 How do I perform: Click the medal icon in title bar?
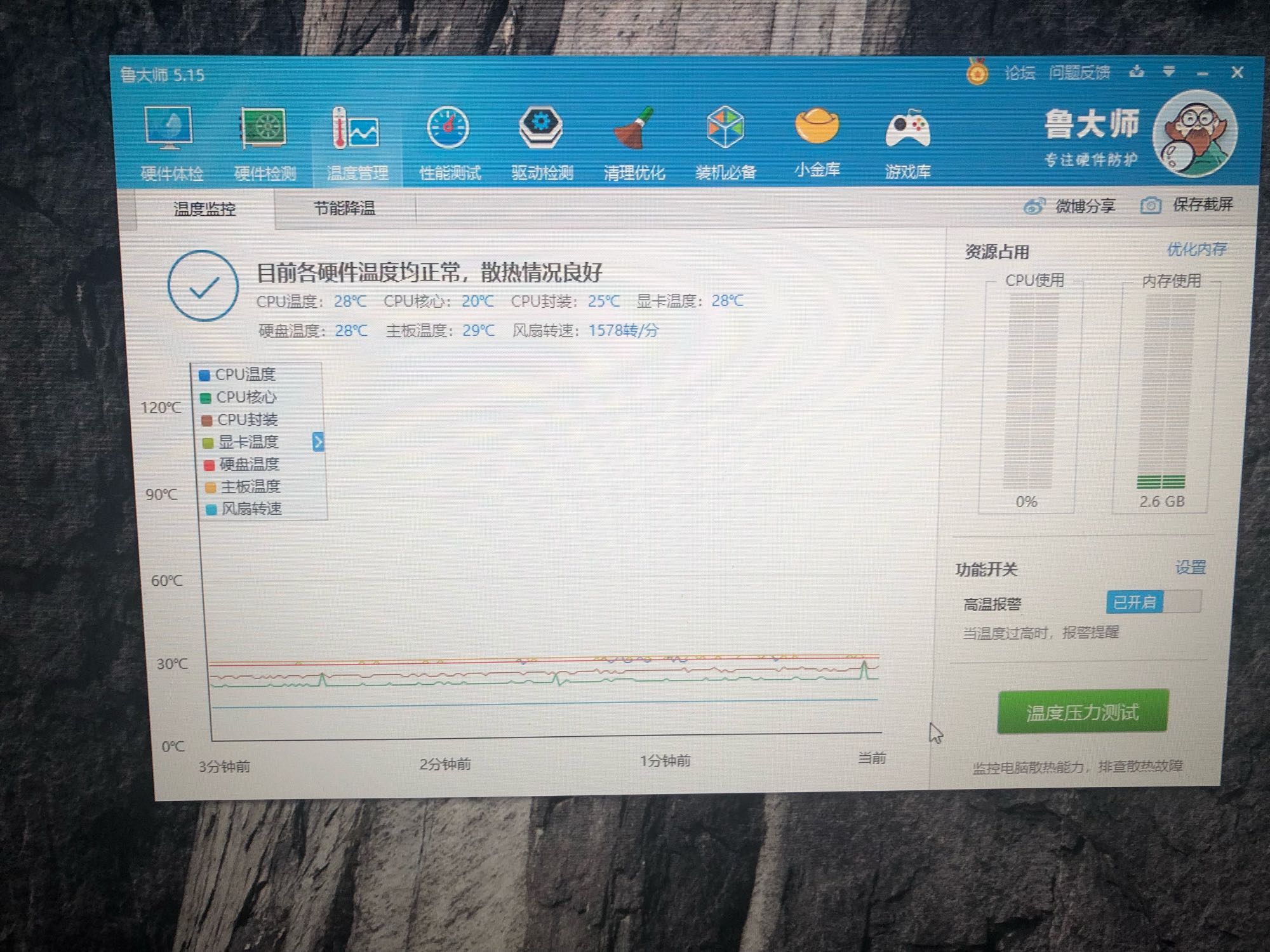click(x=977, y=72)
